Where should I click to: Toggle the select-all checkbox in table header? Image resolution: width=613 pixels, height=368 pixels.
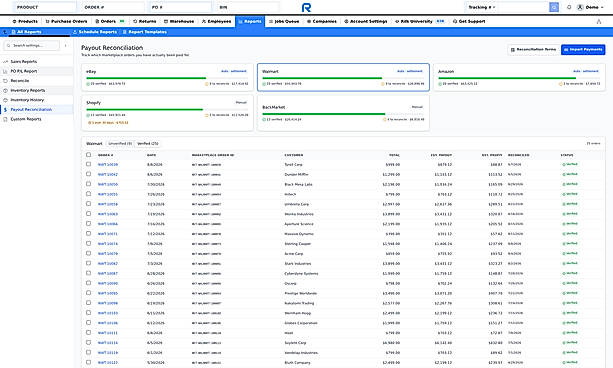(x=88, y=155)
